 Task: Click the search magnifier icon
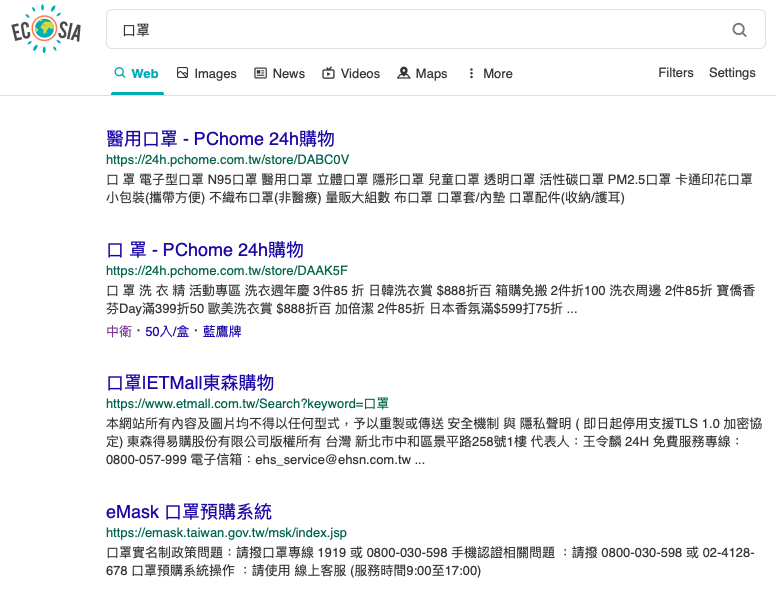[739, 30]
